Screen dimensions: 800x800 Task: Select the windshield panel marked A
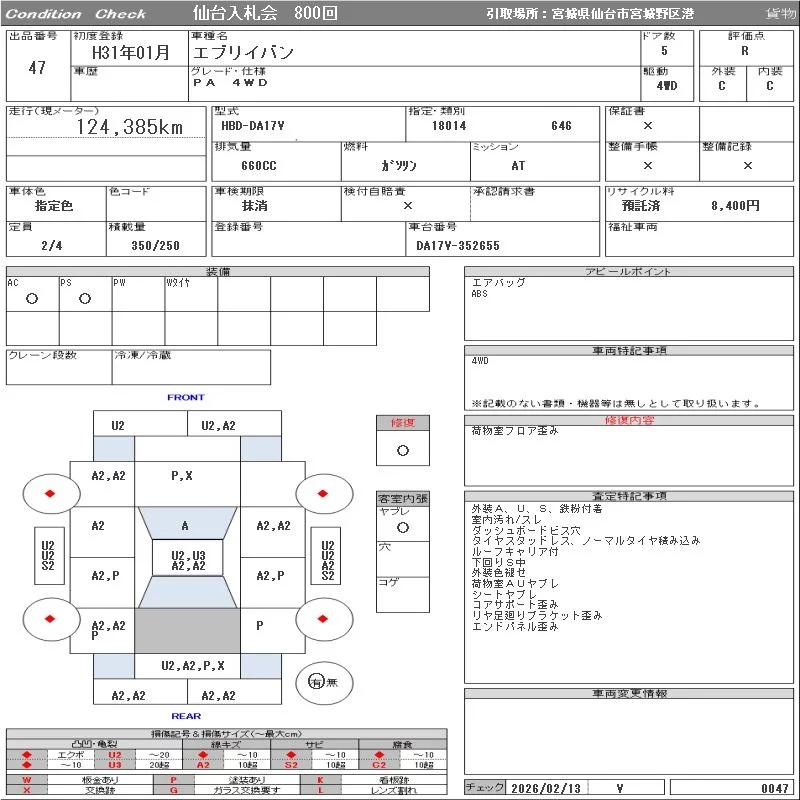pos(185,525)
